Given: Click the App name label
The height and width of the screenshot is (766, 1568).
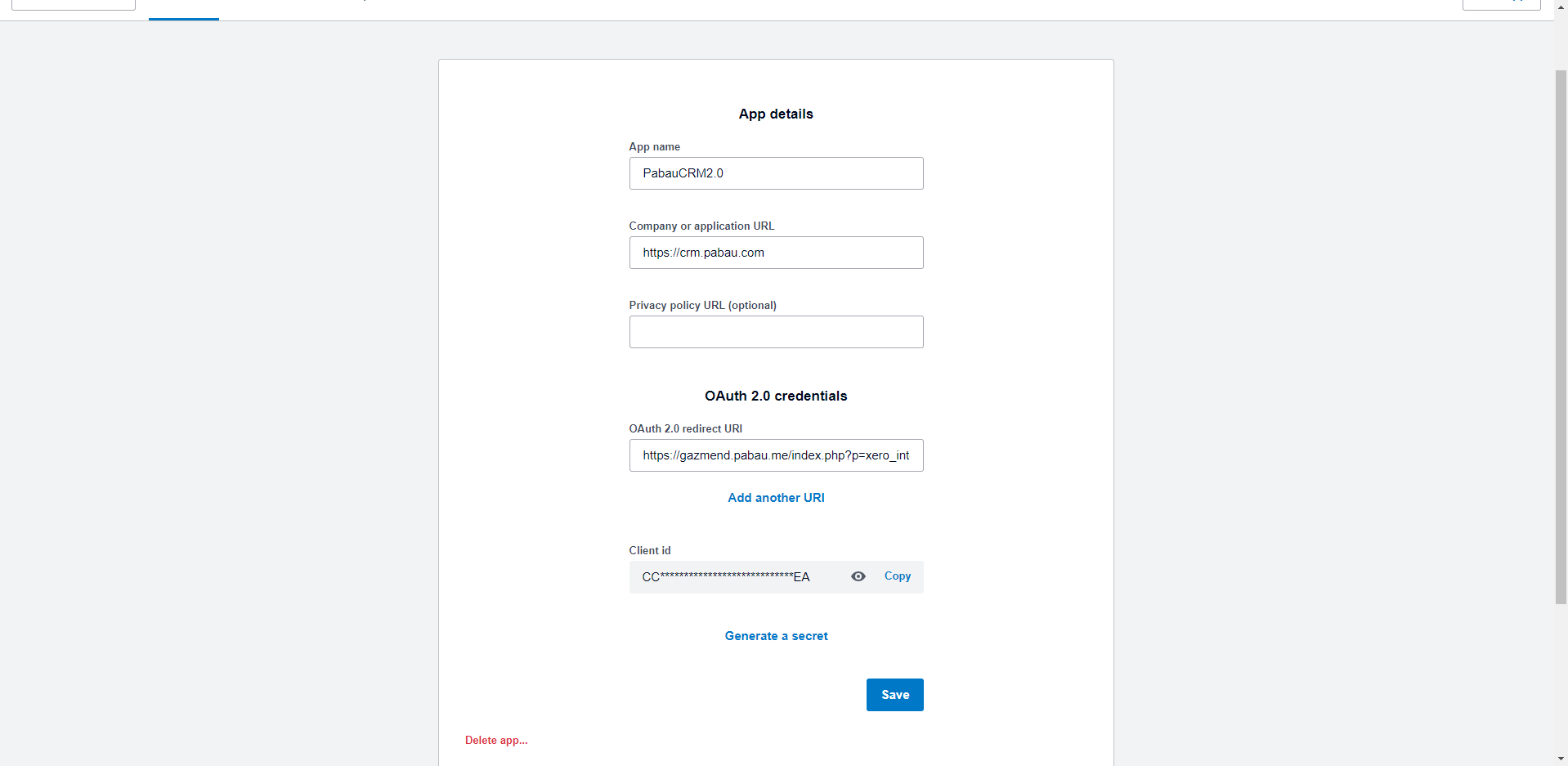Looking at the screenshot, I should coord(654,147).
